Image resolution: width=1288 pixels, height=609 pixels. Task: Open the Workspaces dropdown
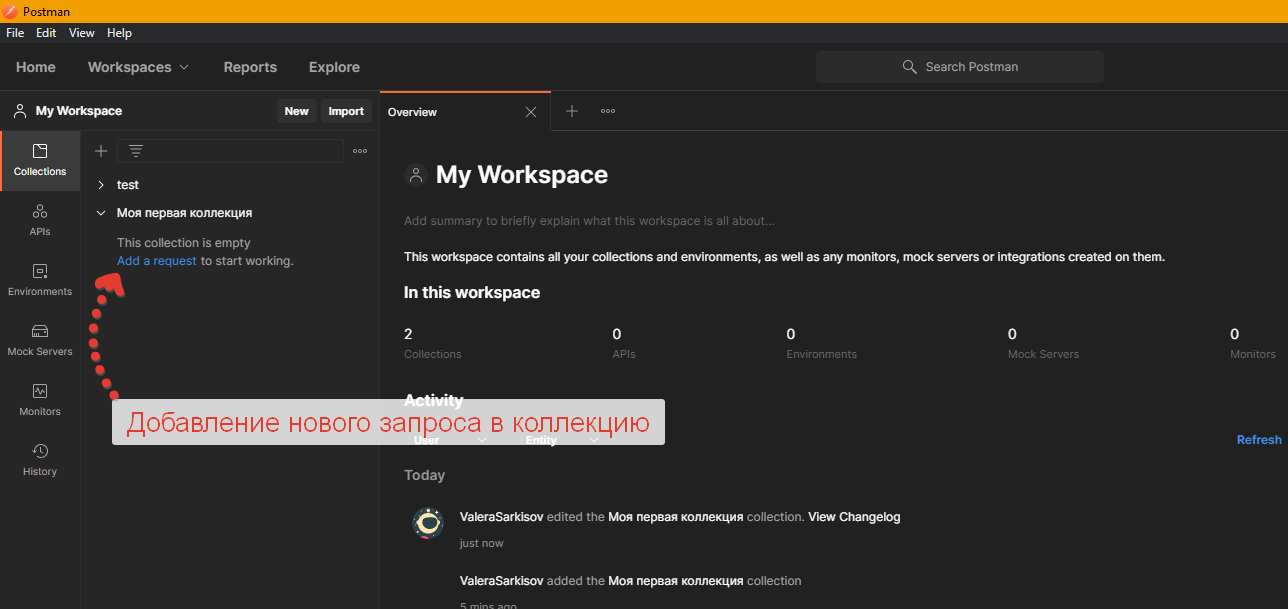pyautogui.click(x=138, y=67)
